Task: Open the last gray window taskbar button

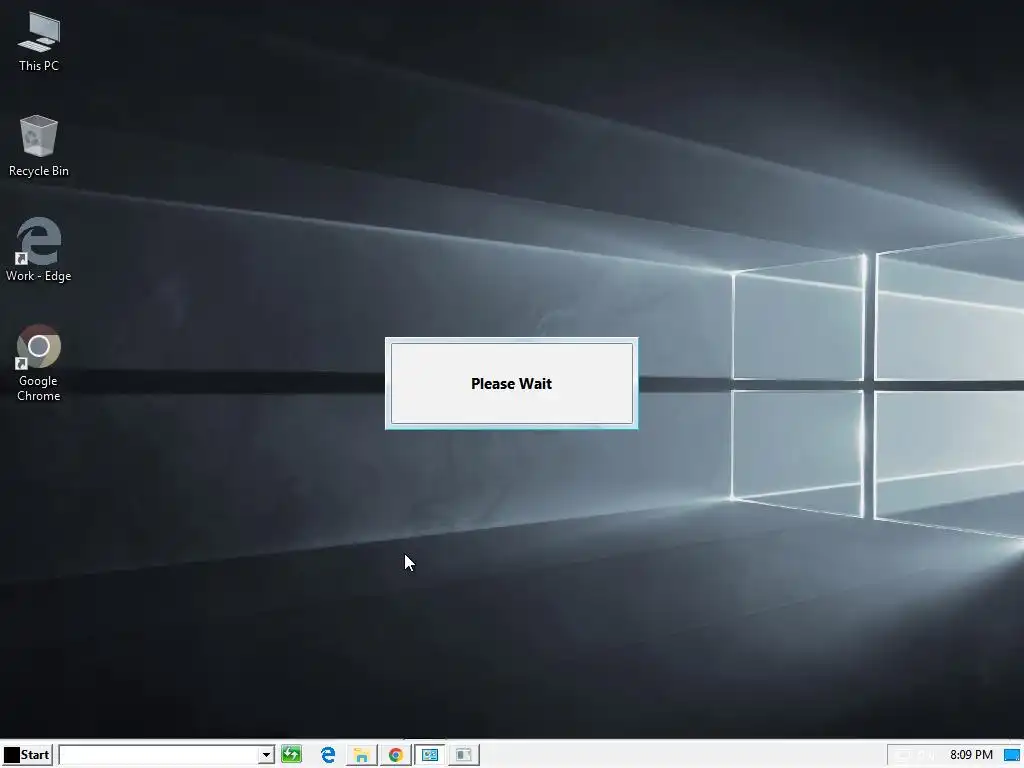Action: 464,755
